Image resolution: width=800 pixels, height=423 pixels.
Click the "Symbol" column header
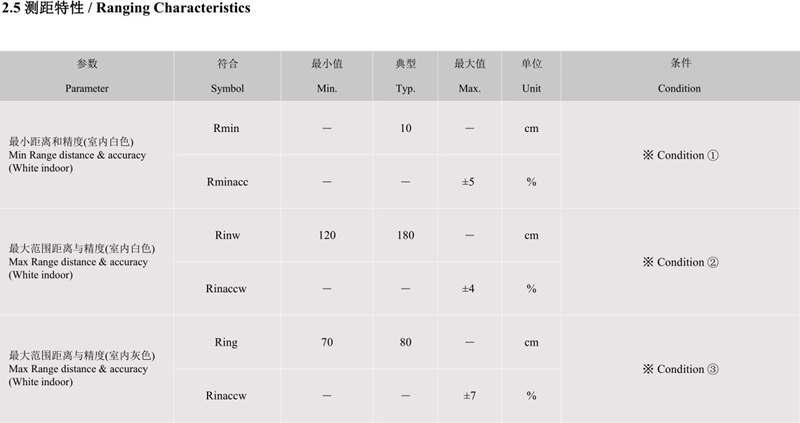point(227,88)
